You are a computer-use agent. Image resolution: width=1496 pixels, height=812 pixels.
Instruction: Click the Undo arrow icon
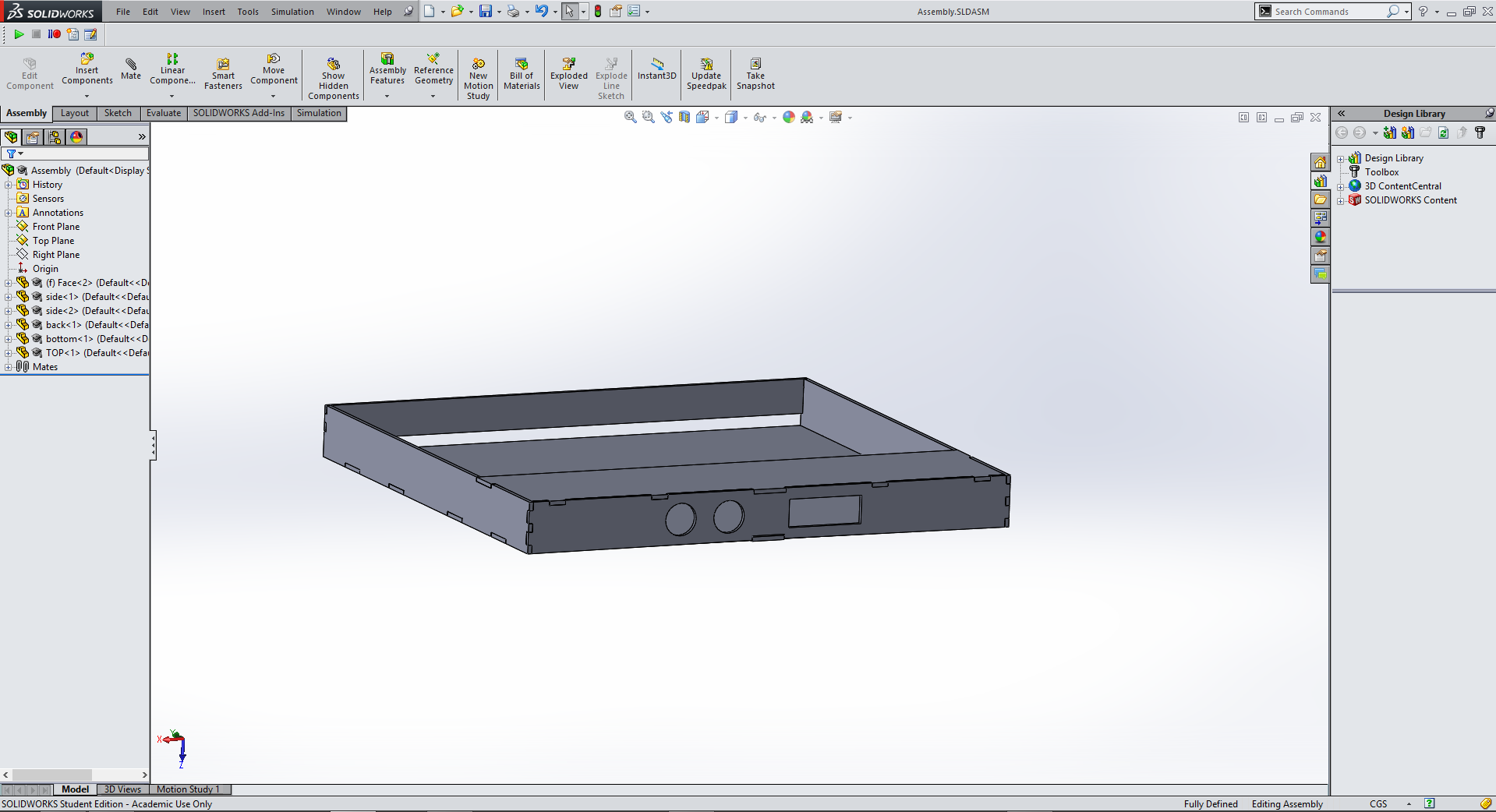[x=541, y=11]
